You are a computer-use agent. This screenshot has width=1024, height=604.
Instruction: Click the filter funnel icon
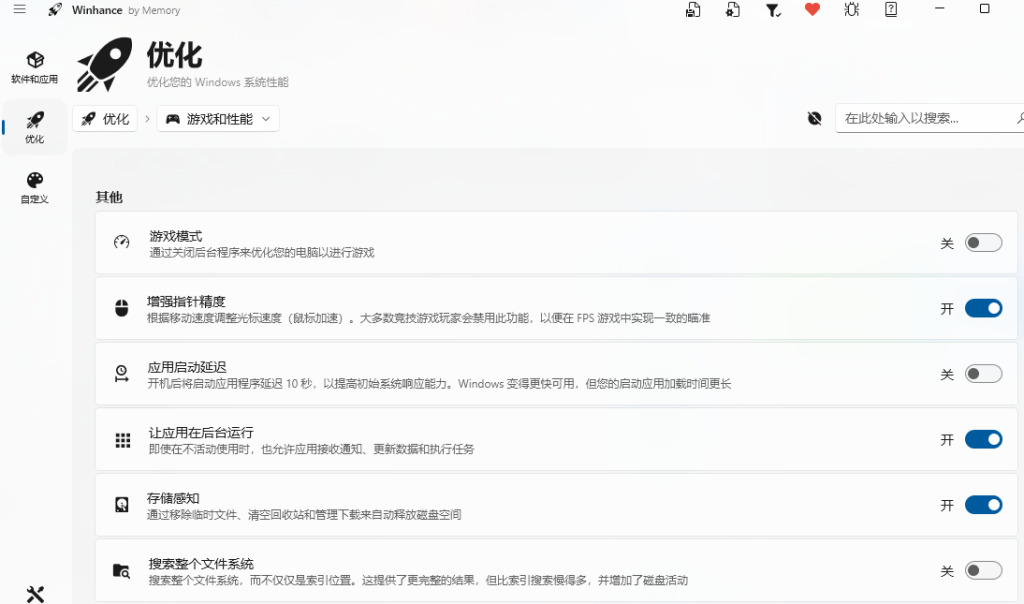pos(773,10)
